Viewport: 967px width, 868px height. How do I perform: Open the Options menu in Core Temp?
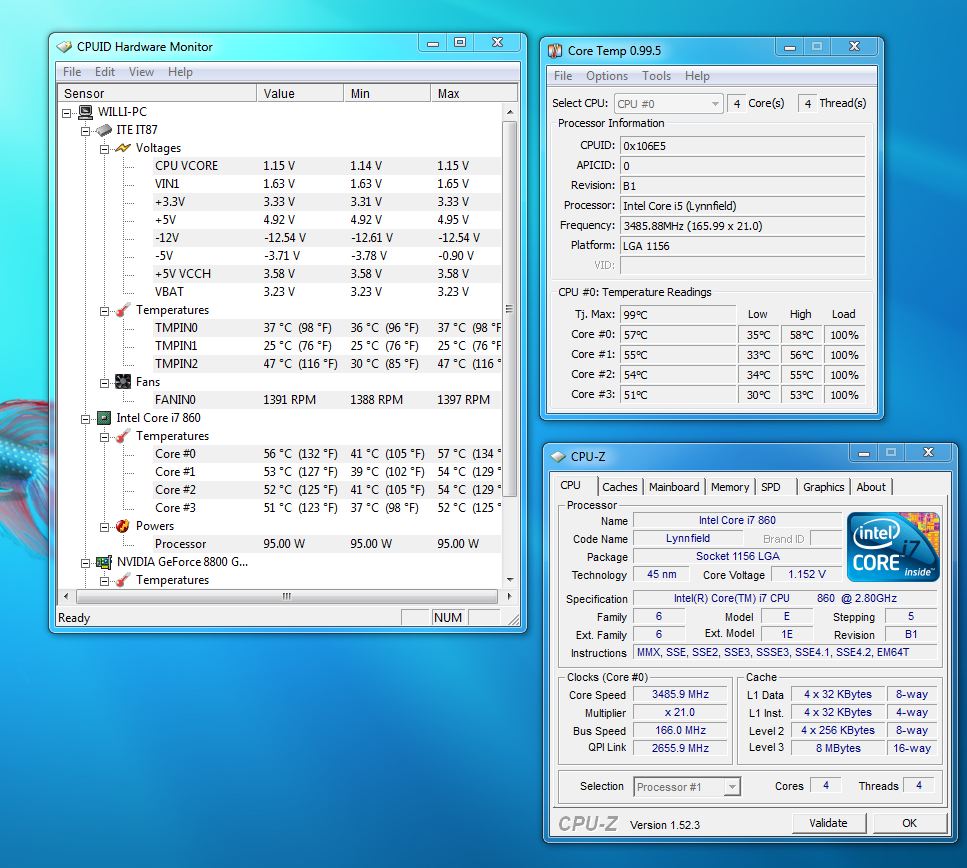coord(607,76)
